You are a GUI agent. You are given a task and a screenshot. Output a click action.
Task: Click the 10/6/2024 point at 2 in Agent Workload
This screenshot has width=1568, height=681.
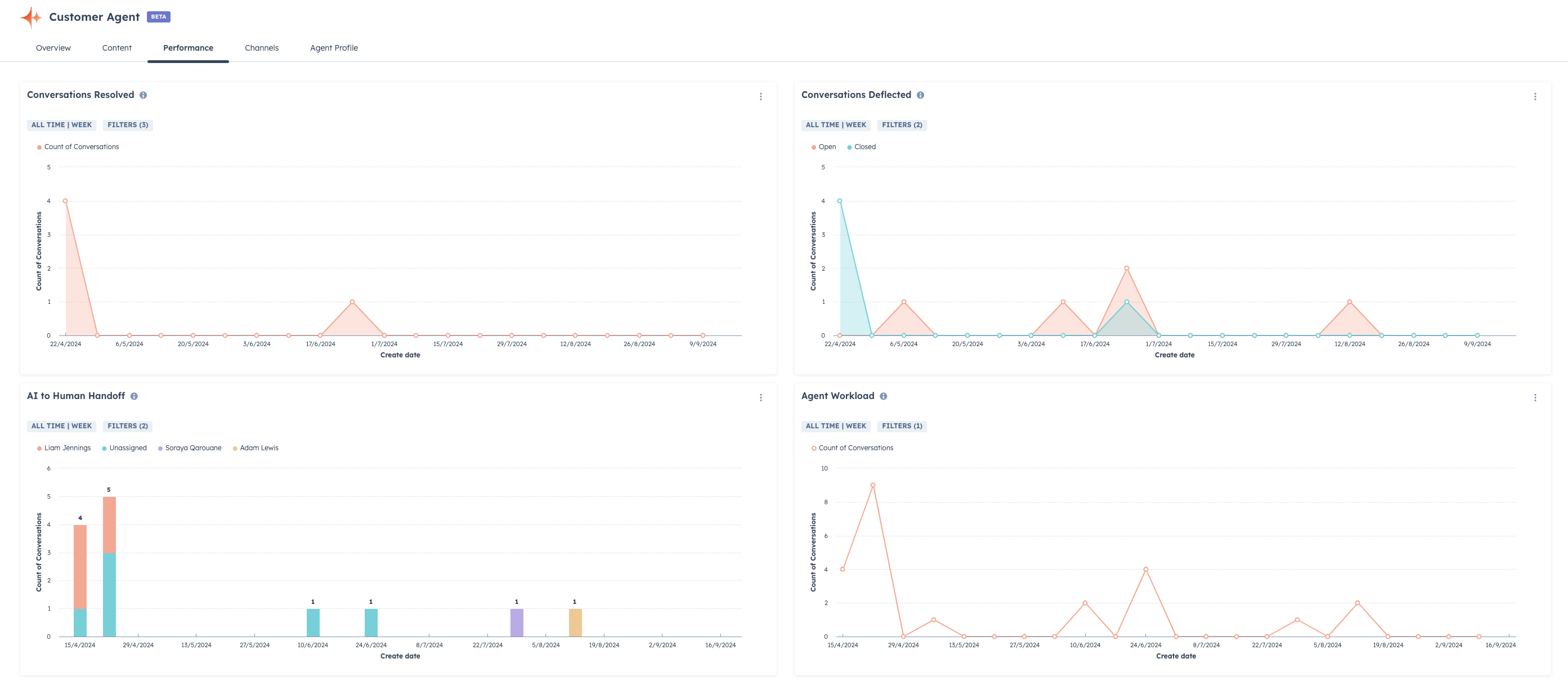1085,603
